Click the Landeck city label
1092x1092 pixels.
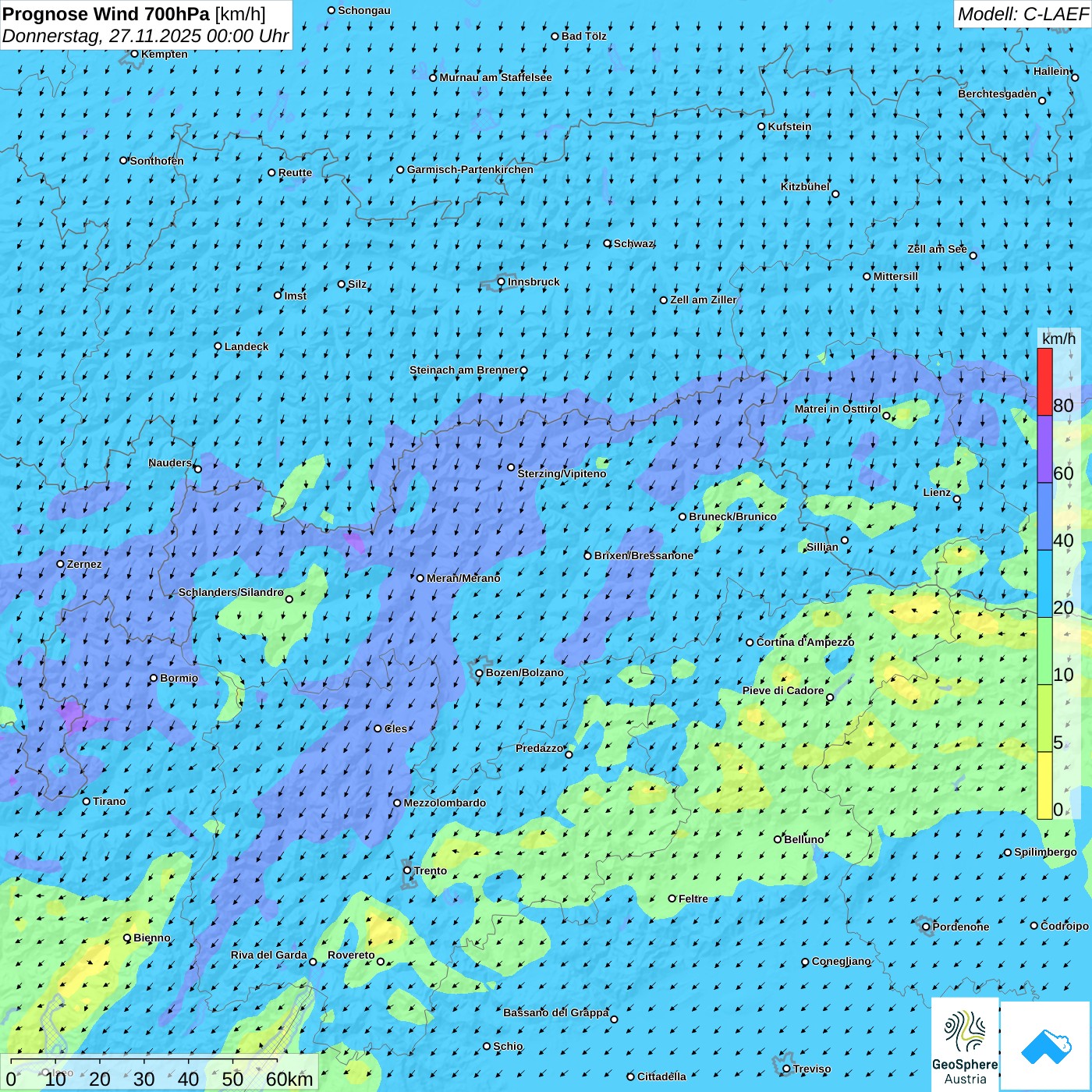pos(246,346)
